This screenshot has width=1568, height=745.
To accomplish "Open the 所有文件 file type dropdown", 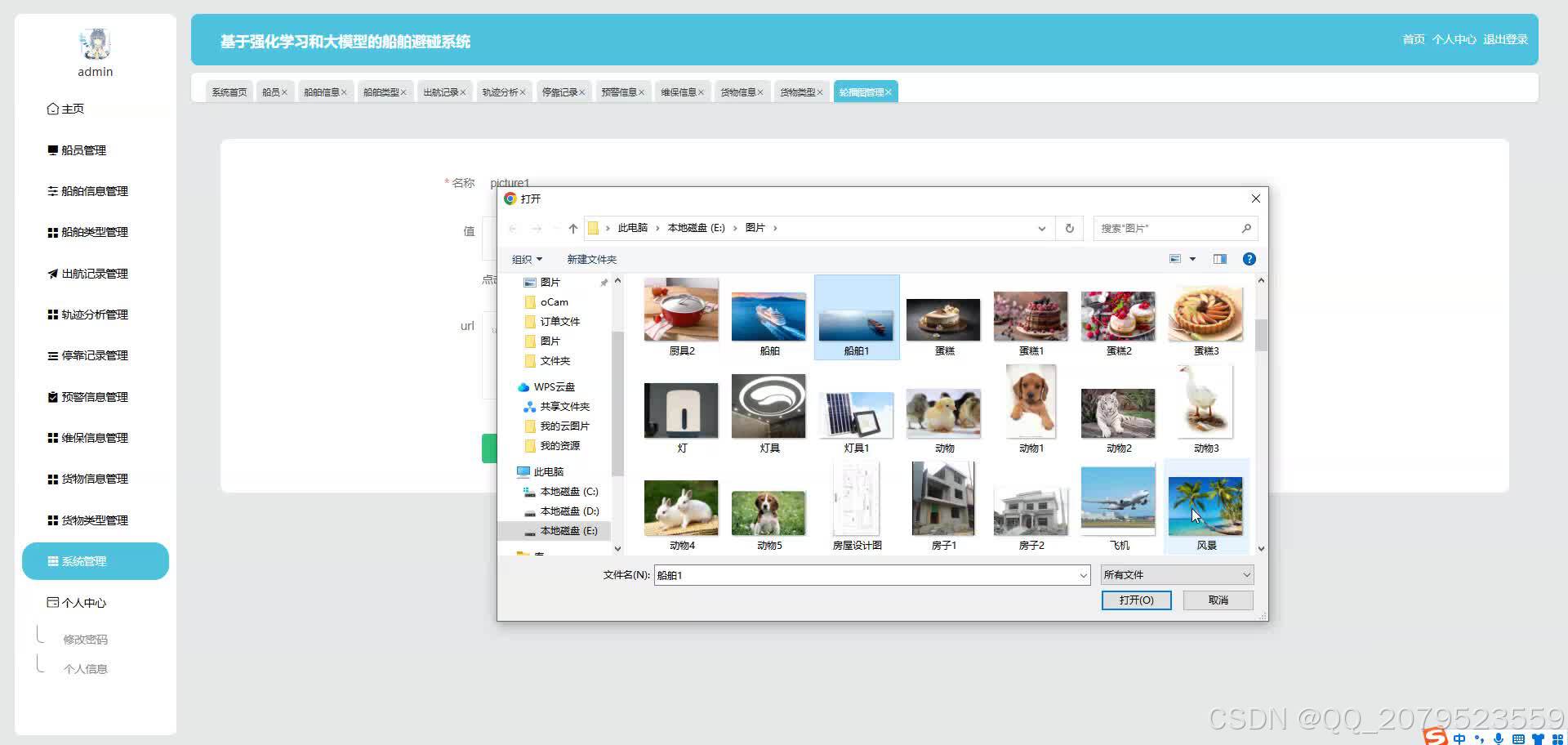I will pyautogui.click(x=1177, y=575).
